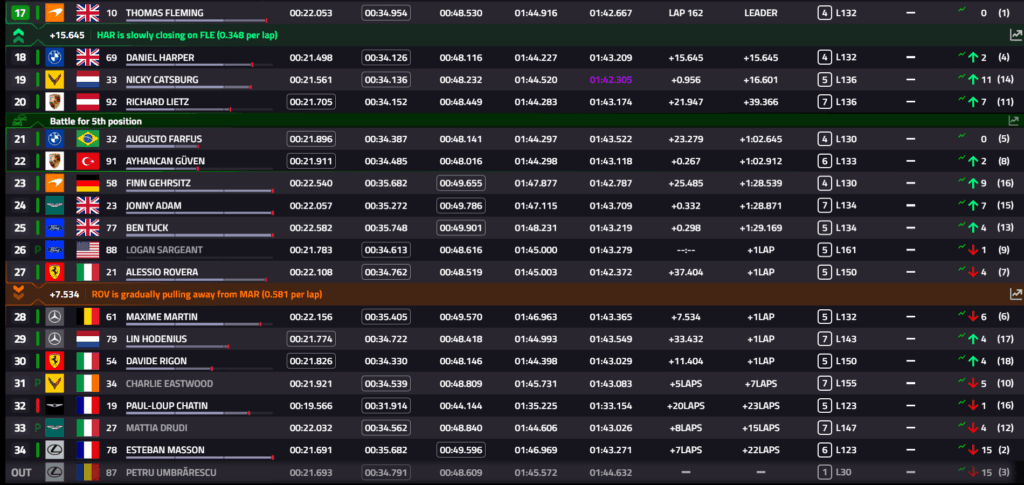
Task: Click the 01:33.154 best lap for Chatin
Action: coord(611,406)
